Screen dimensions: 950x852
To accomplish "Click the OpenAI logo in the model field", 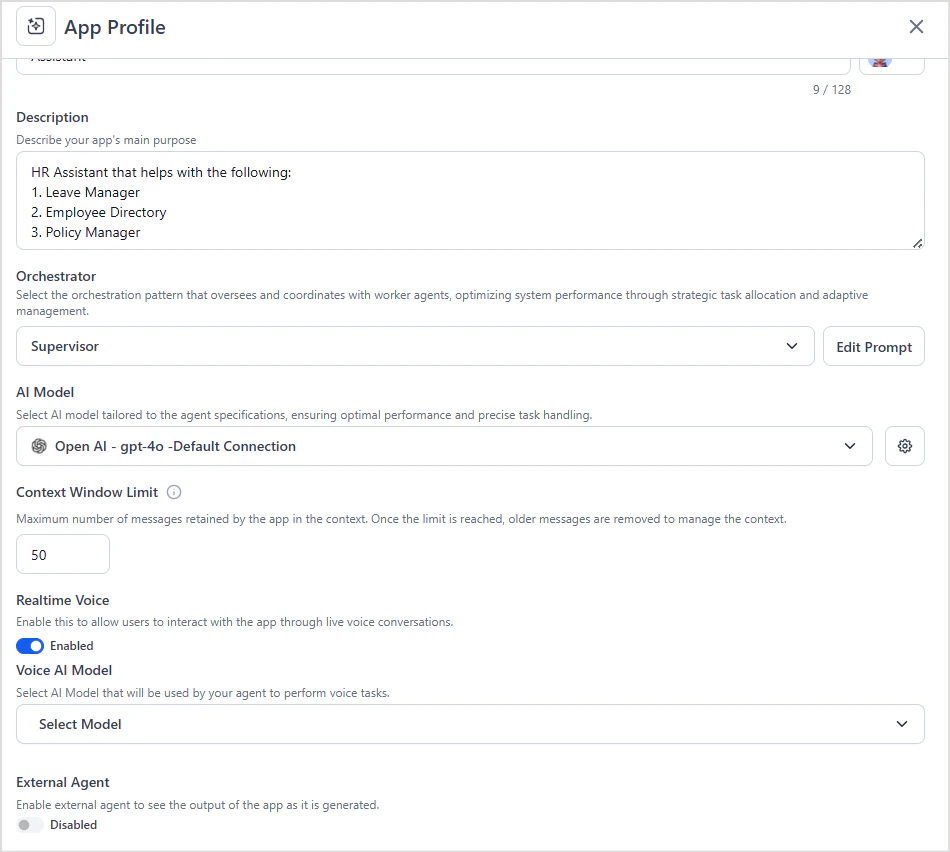I will [x=38, y=446].
